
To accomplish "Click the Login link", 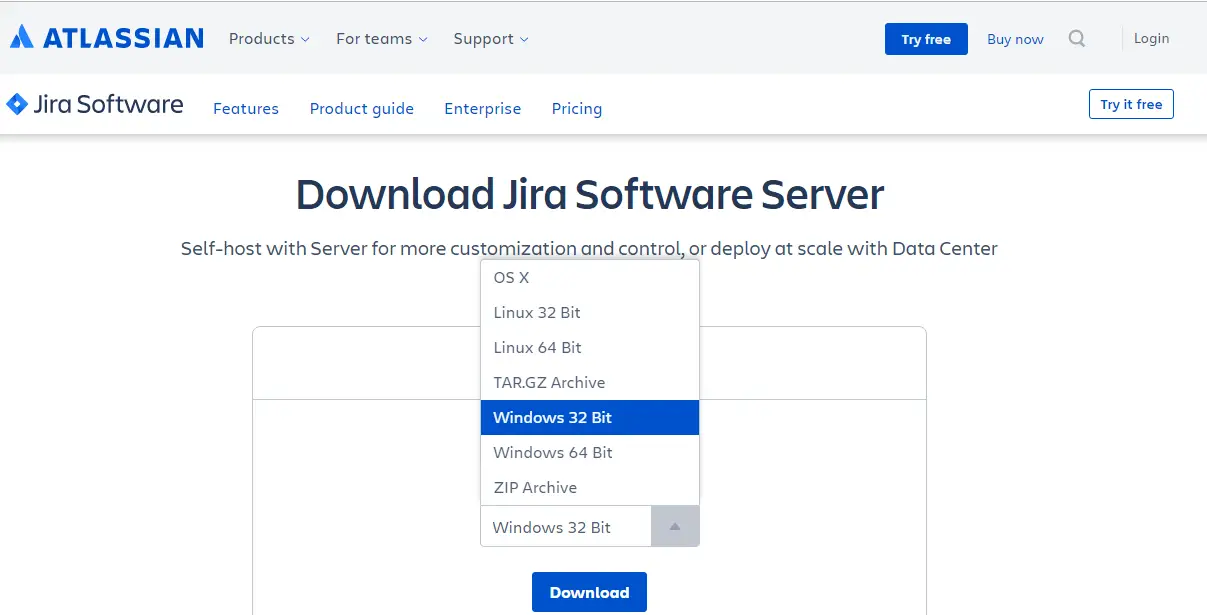I will [1151, 38].
